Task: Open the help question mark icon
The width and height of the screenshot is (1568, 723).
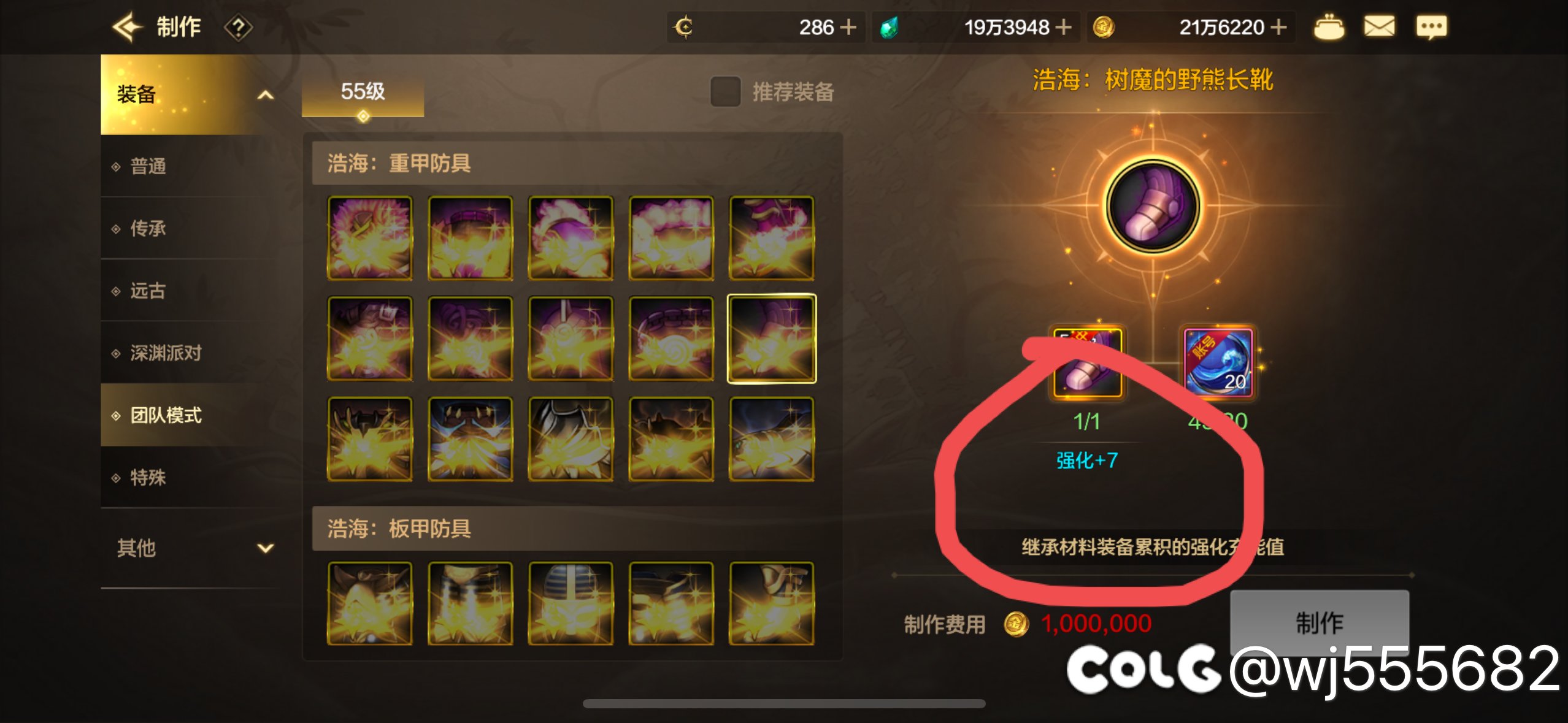Action: (238, 28)
